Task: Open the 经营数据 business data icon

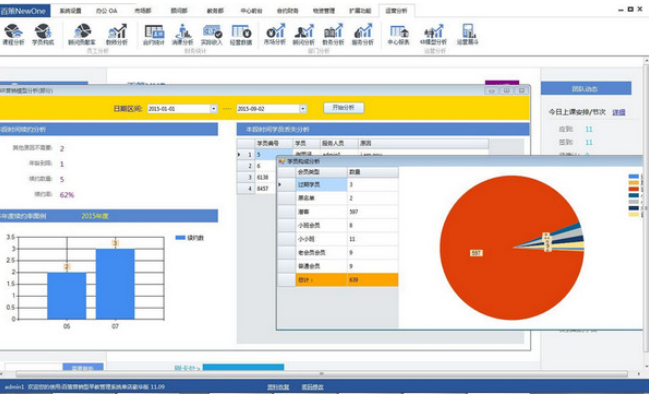Action: tap(241, 34)
